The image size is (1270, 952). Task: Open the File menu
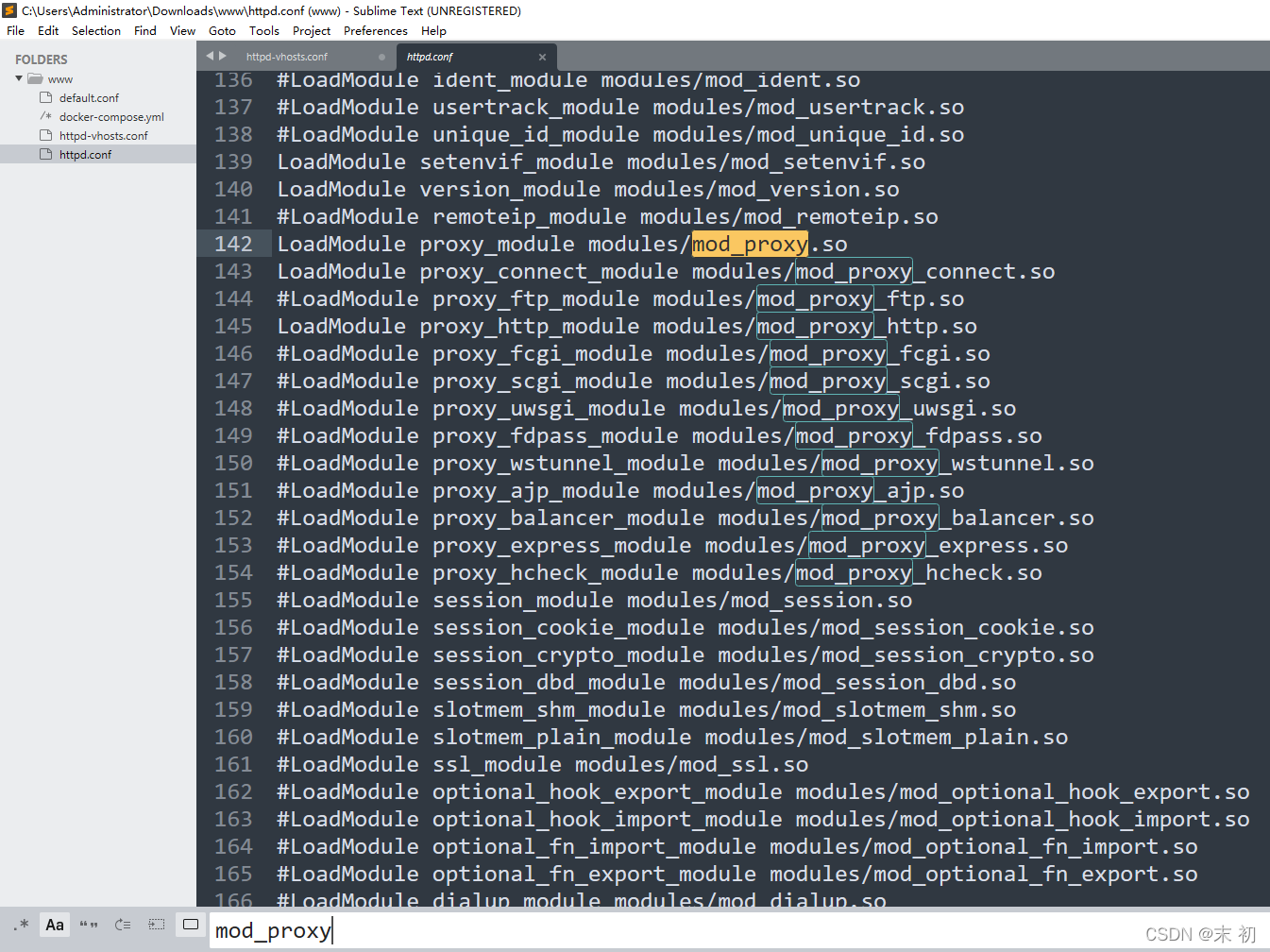point(16,31)
